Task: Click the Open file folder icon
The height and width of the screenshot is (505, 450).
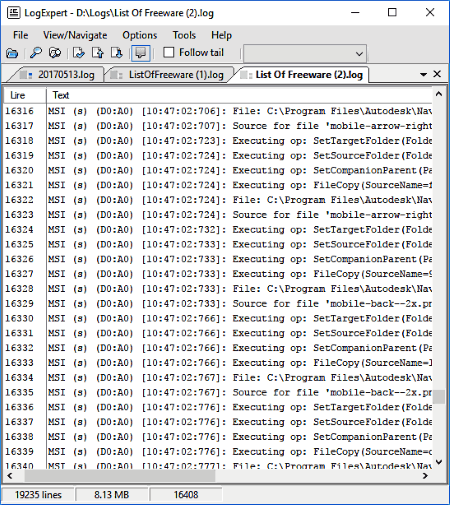Action: [x=12, y=53]
